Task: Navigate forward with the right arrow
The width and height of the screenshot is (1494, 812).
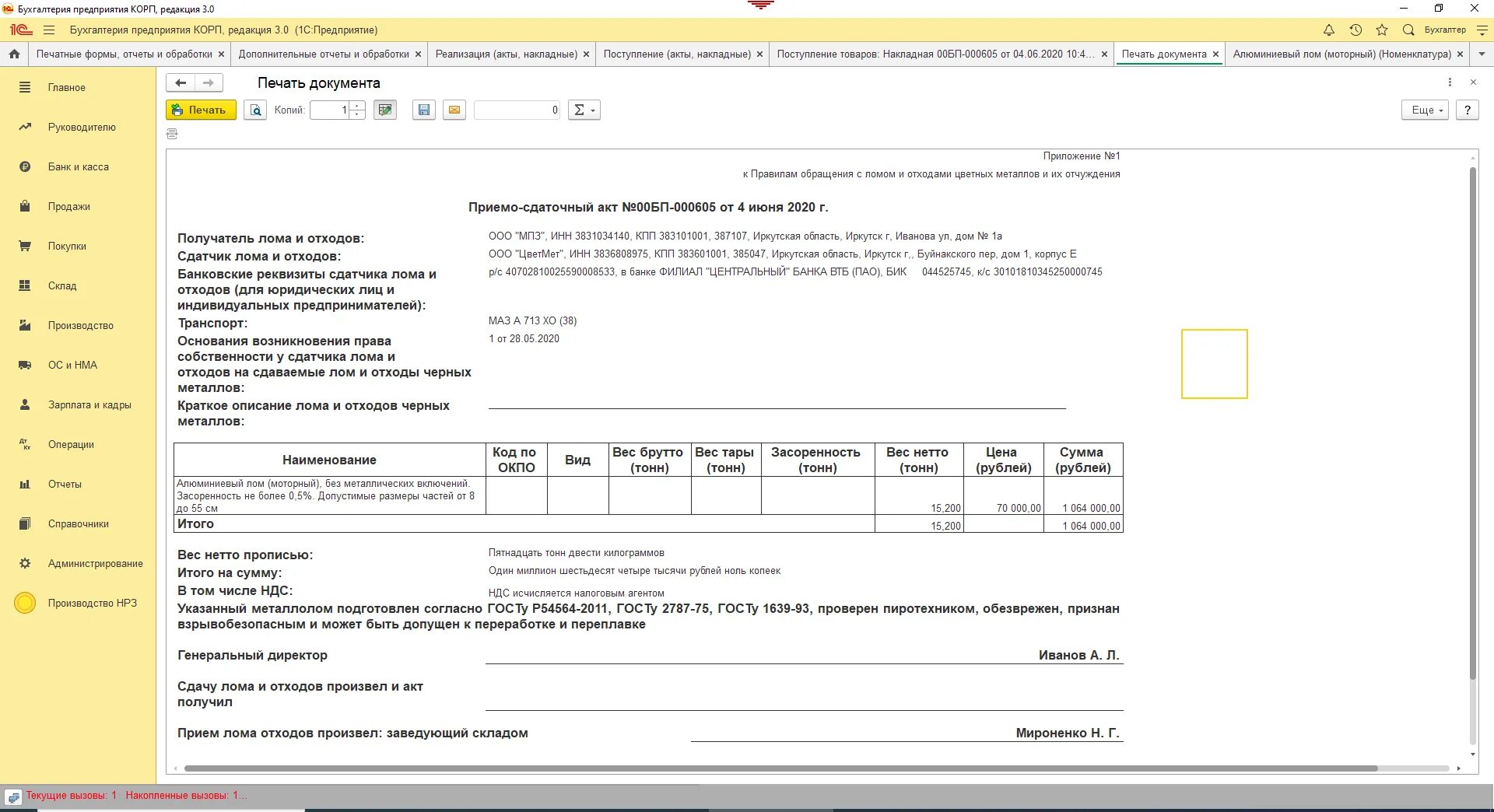Action: pos(209,82)
